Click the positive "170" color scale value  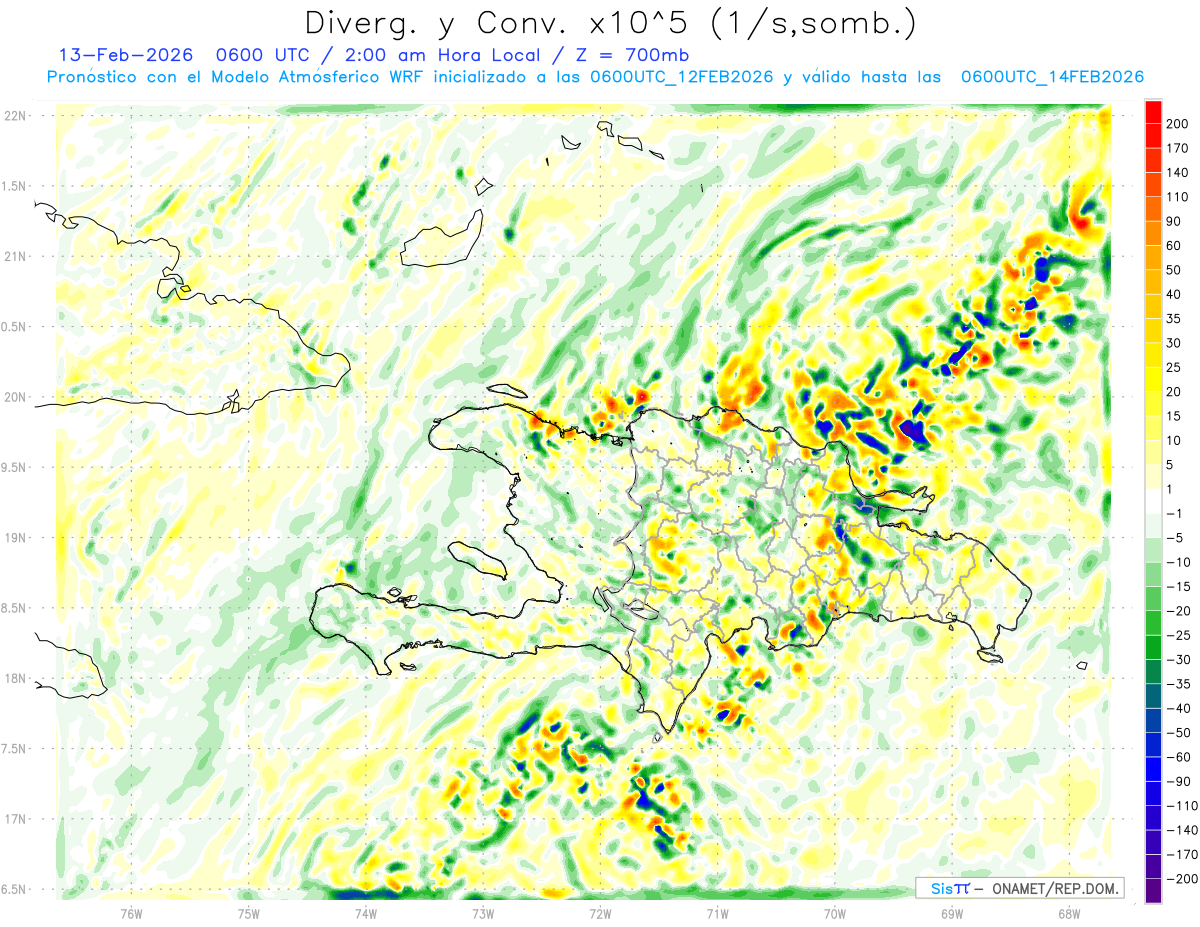pyautogui.click(x=1179, y=148)
